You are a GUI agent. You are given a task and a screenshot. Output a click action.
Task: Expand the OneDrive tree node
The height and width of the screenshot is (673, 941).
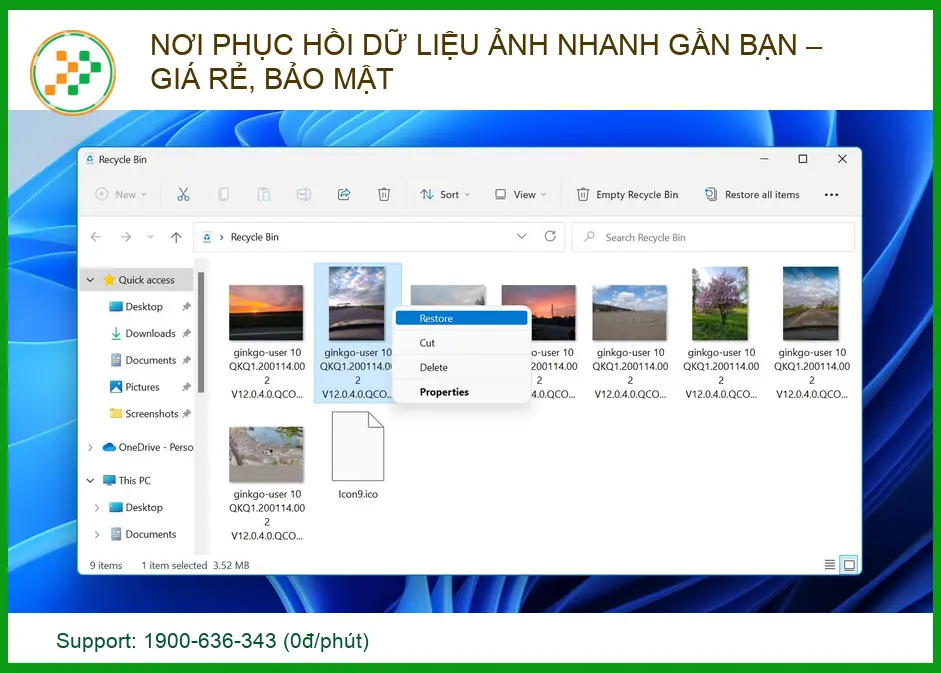coord(91,447)
